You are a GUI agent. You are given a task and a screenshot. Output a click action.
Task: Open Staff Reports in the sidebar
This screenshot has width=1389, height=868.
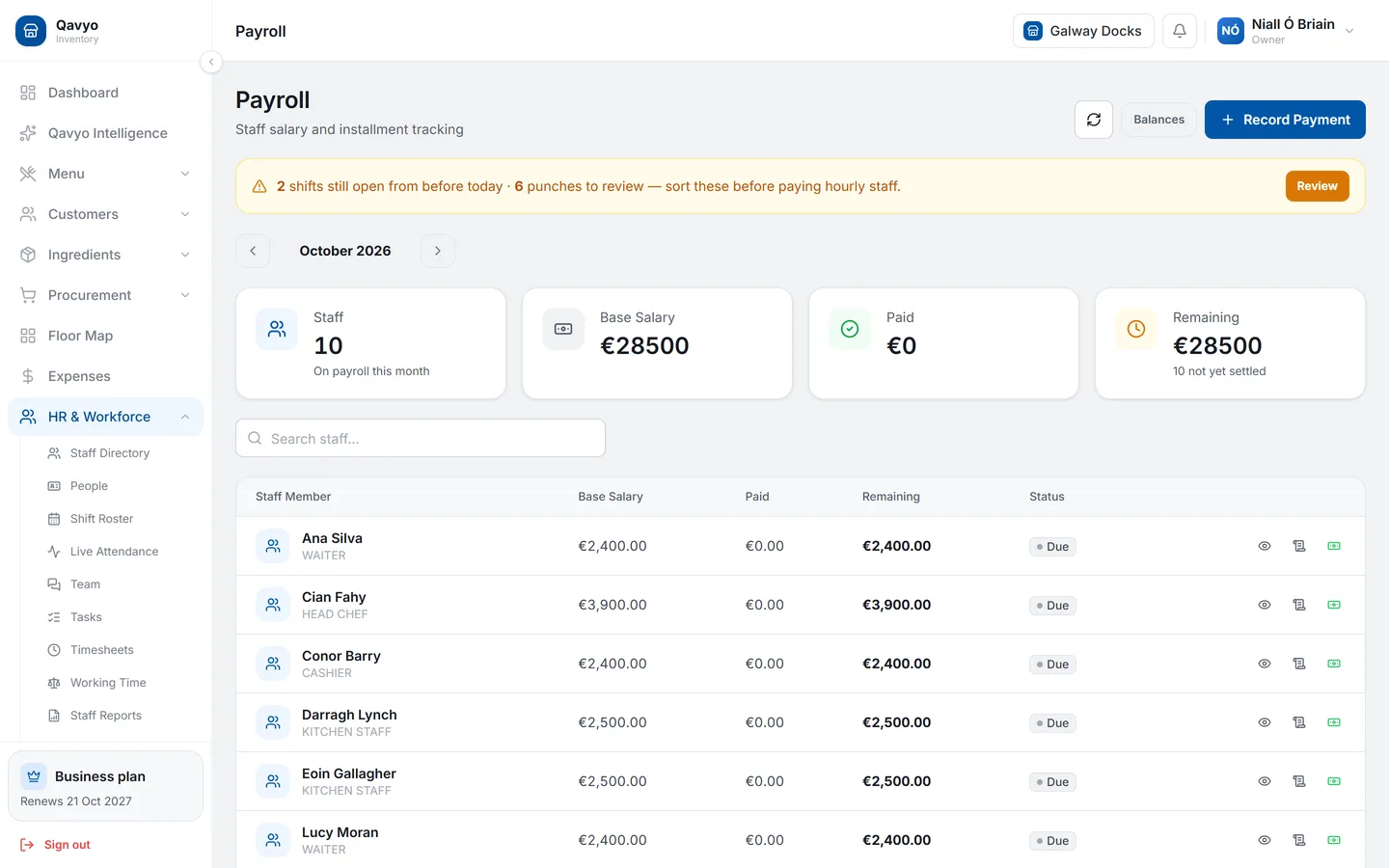pyautogui.click(x=120, y=716)
